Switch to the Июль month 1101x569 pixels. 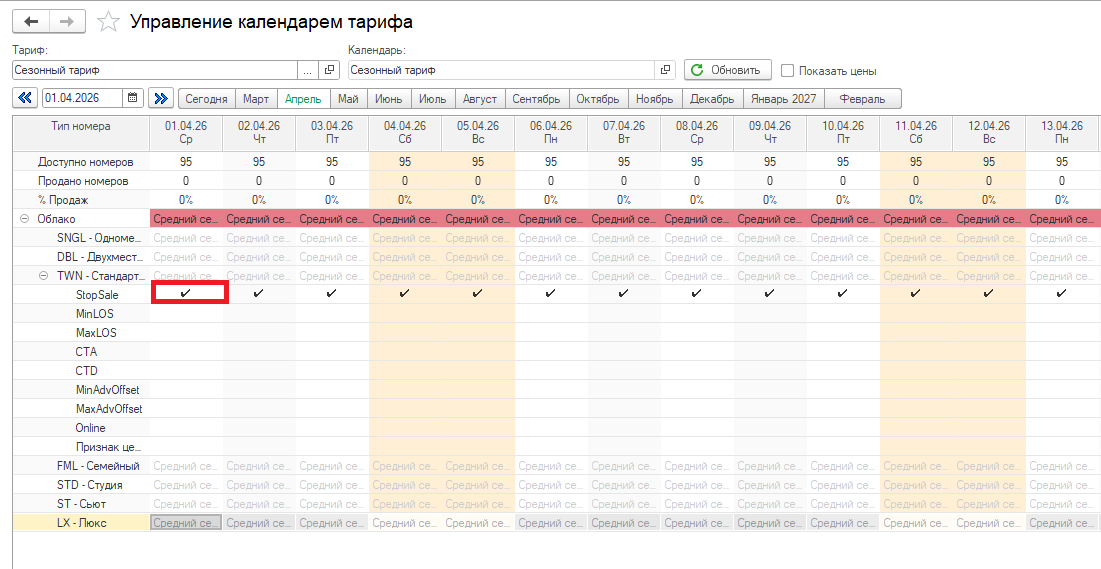433,99
